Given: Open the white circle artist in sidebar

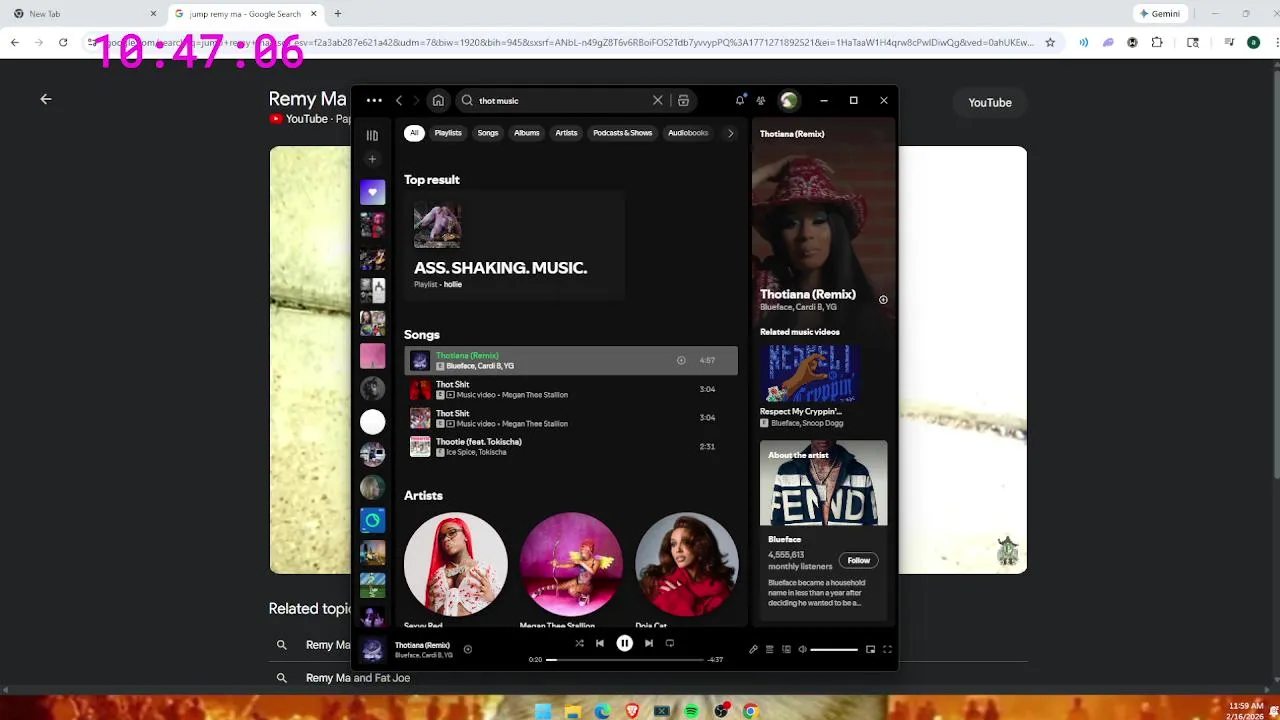Looking at the screenshot, I should point(372,422).
